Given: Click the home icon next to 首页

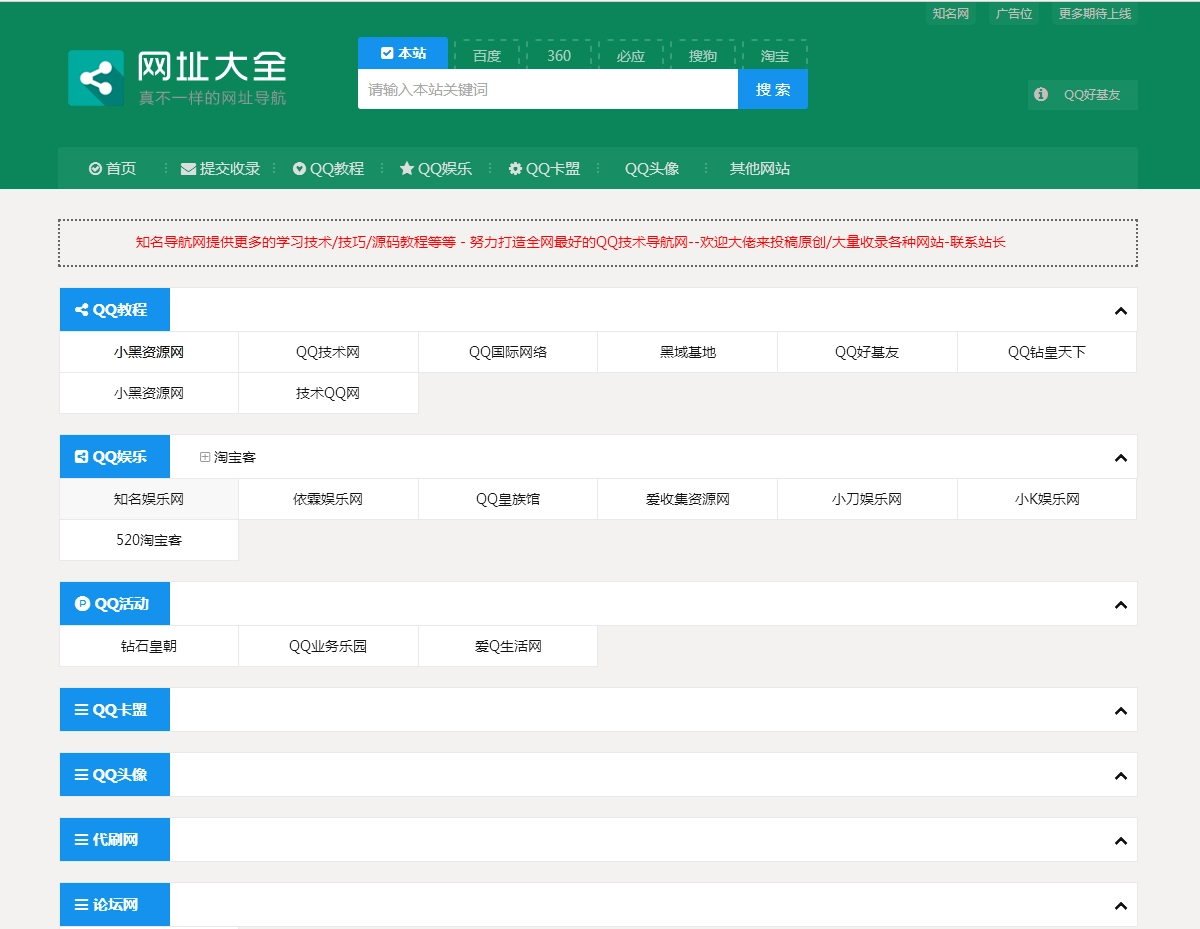Looking at the screenshot, I should point(93,168).
